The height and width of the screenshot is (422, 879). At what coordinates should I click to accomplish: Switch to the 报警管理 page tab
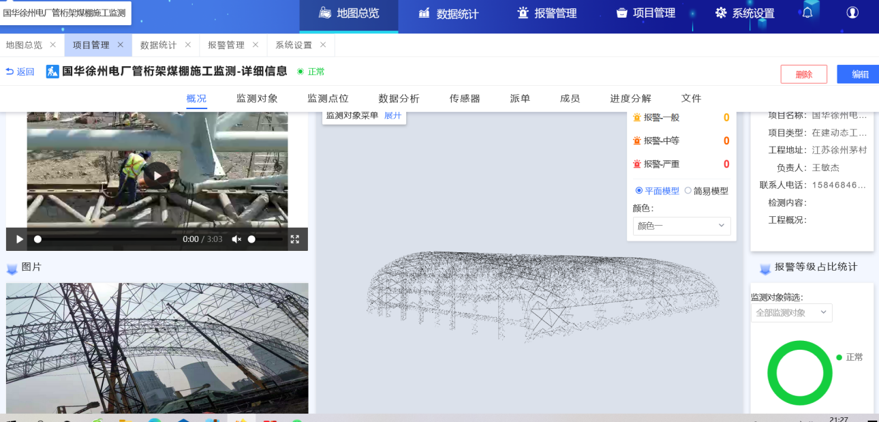tap(226, 45)
